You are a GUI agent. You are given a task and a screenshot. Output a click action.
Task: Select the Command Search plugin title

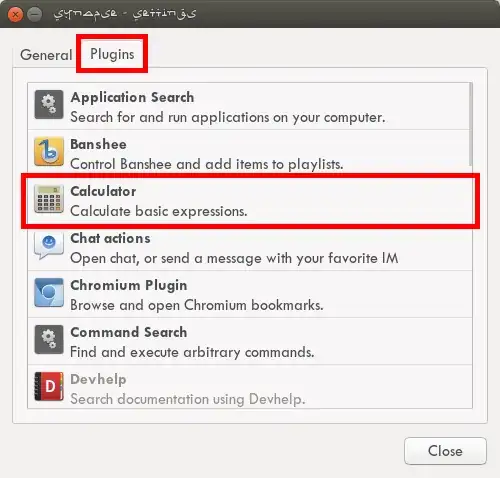click(129, 332)
